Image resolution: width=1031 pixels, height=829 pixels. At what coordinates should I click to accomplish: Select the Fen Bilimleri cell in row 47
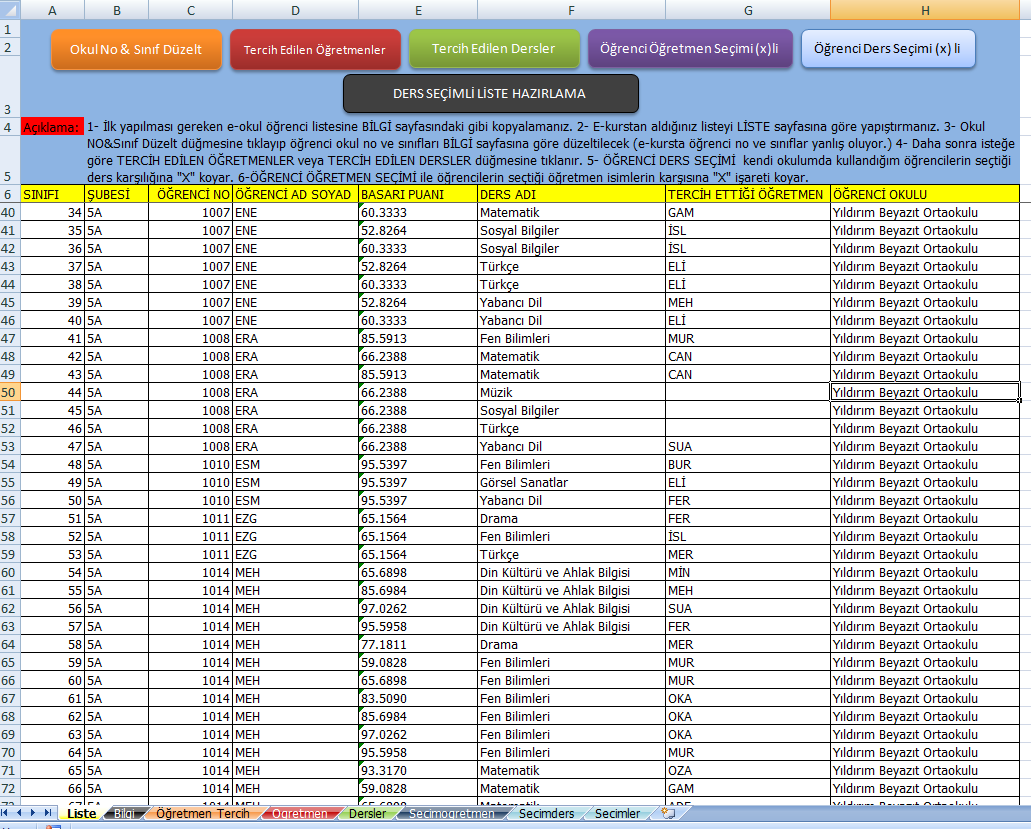(x=571, y=339)
